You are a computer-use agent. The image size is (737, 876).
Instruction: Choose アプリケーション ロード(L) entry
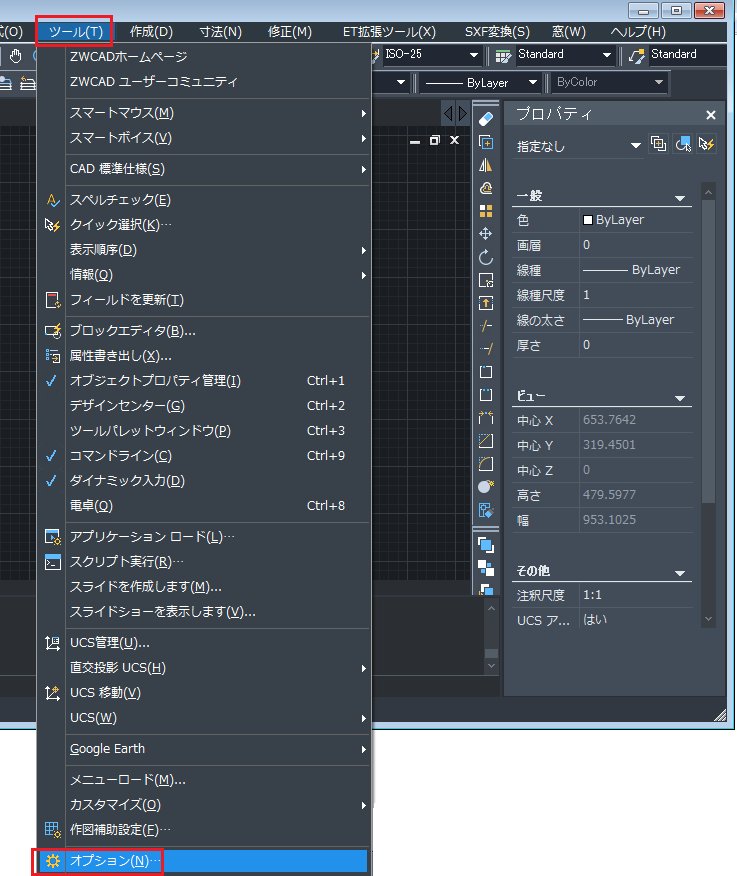coord(205,537)
